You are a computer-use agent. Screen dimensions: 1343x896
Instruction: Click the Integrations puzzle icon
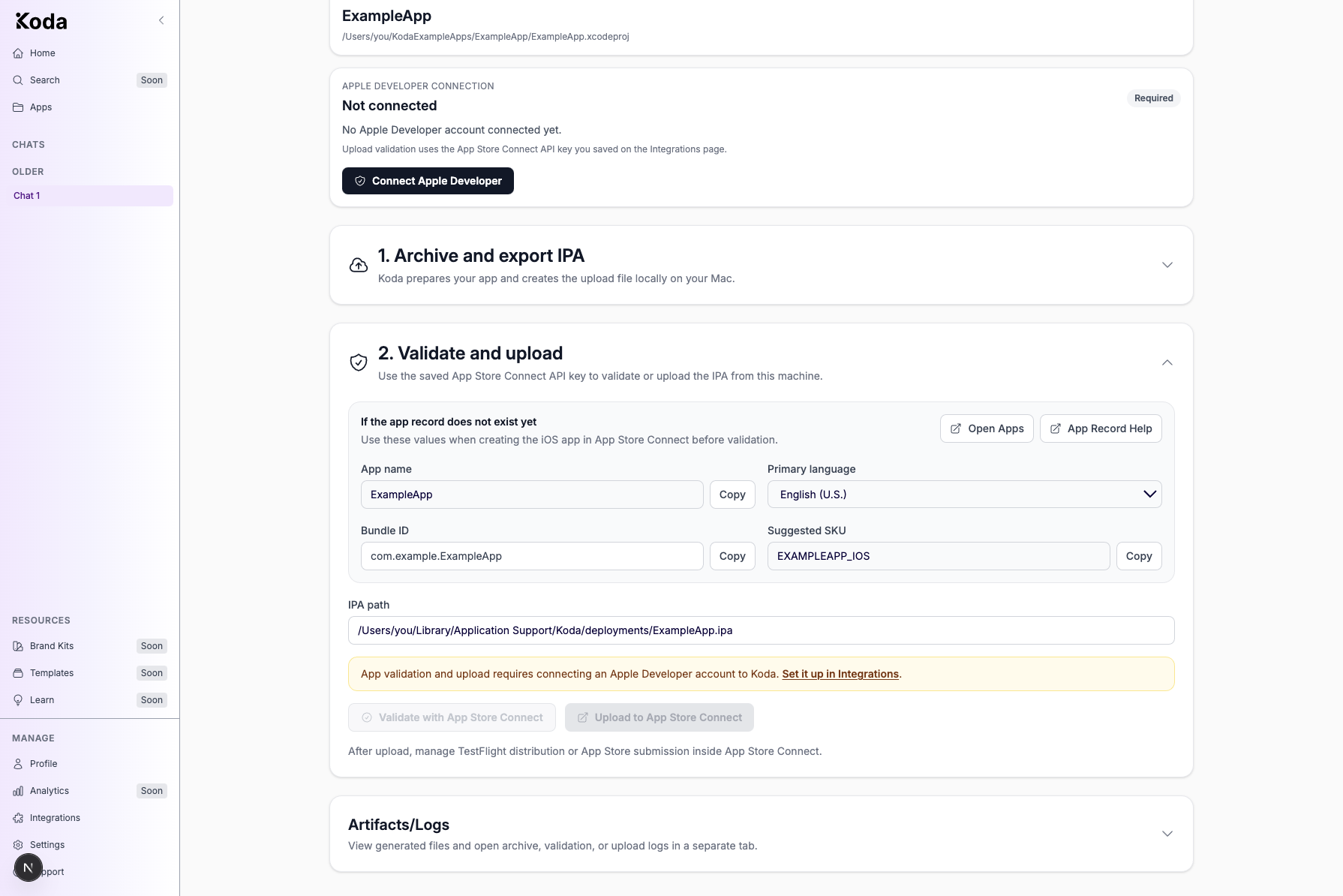pos(18,818)
